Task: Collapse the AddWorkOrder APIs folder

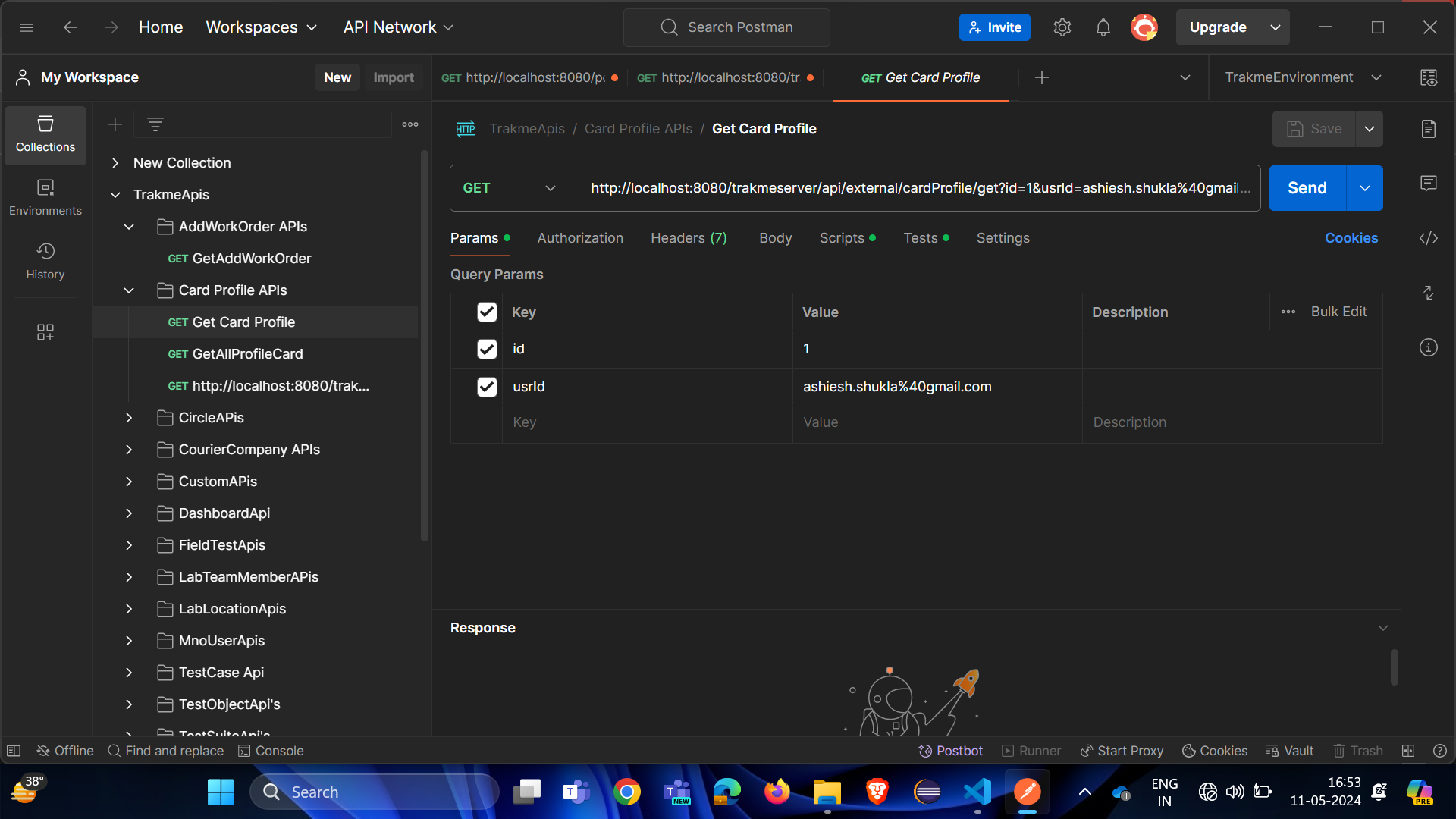Action: [129, 227]
